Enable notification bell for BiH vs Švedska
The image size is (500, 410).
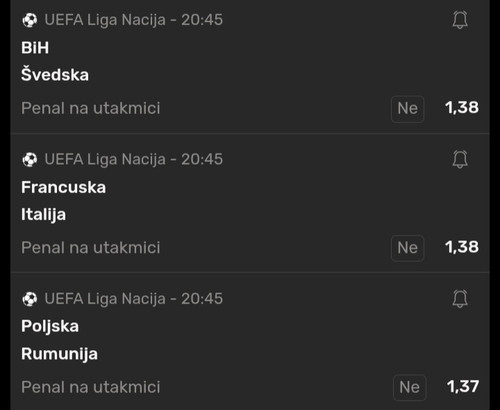(460, 20)
